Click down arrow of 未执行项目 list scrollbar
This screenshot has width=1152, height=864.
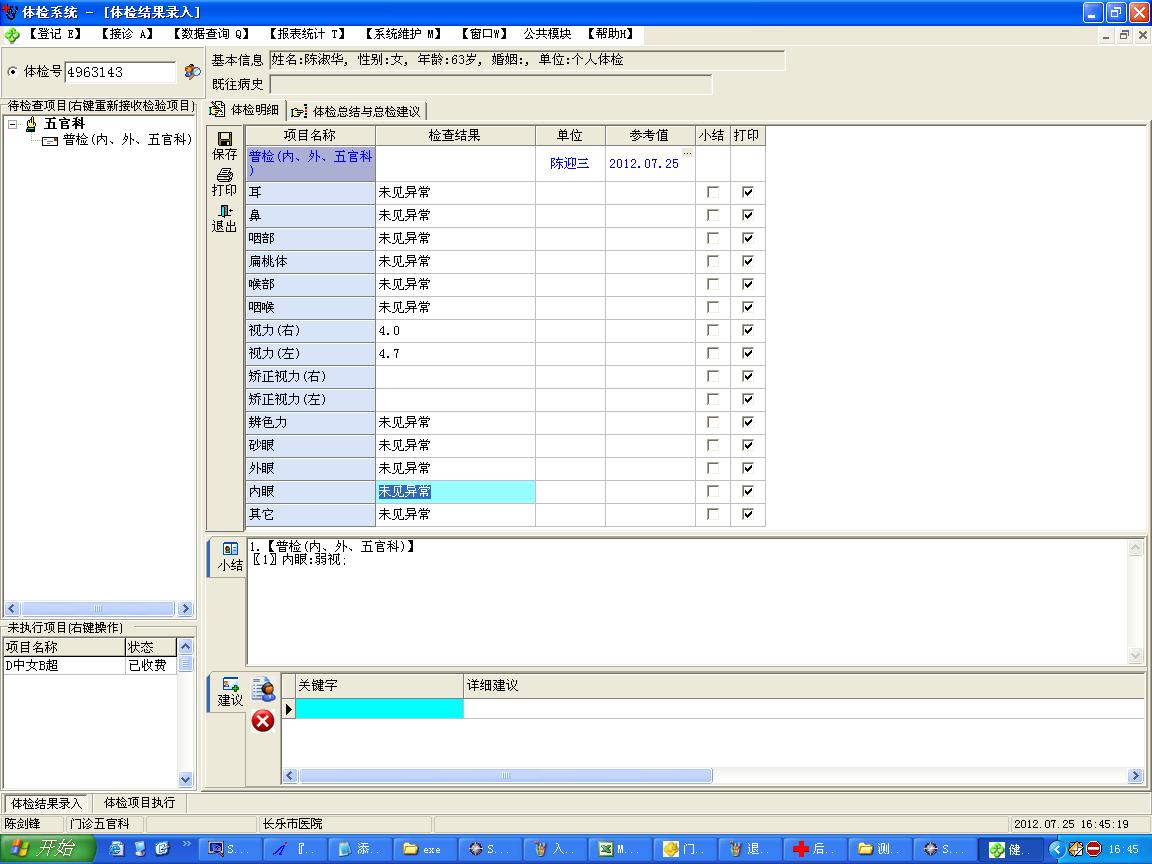click(185, 780)
